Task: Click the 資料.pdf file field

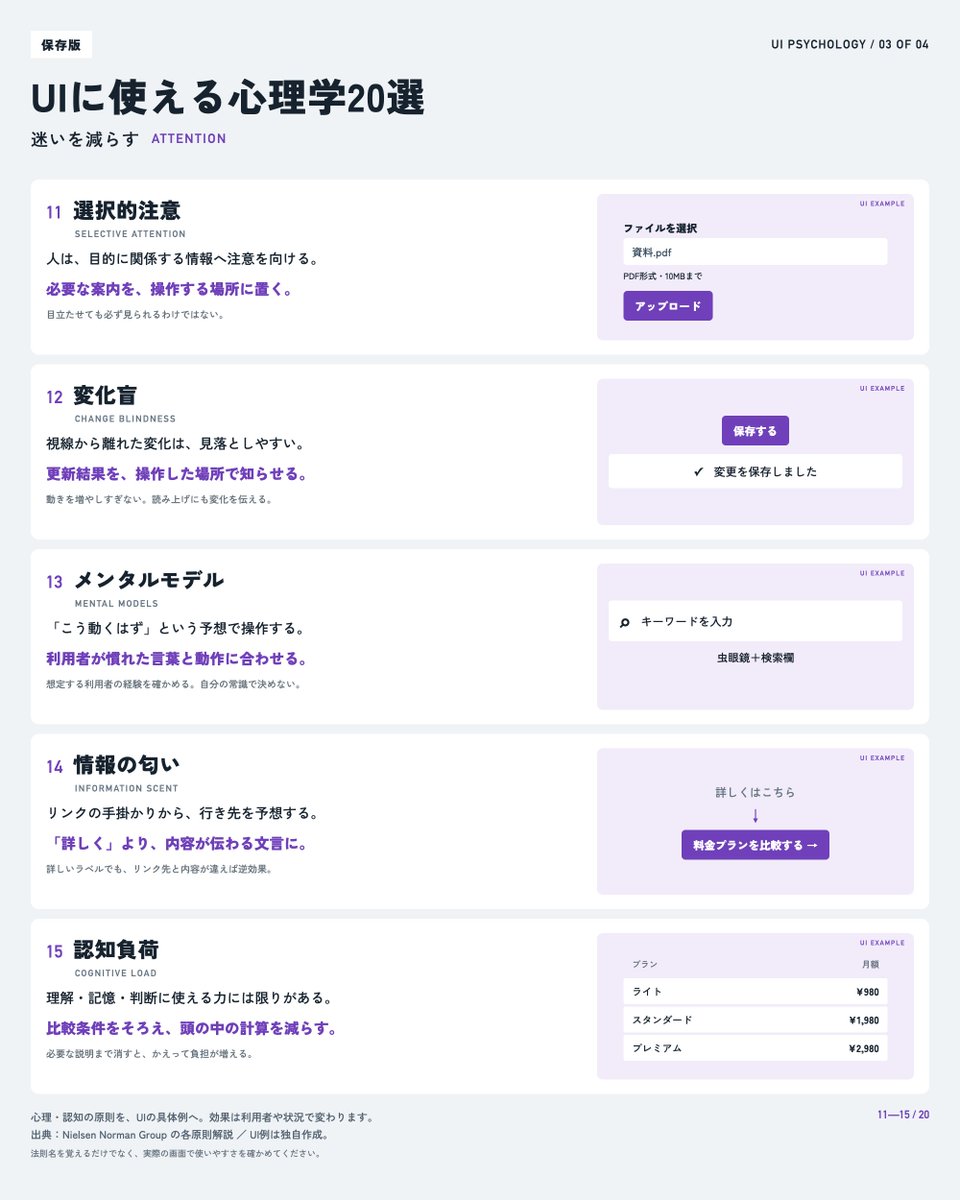Action: click(x=755, y=252)
